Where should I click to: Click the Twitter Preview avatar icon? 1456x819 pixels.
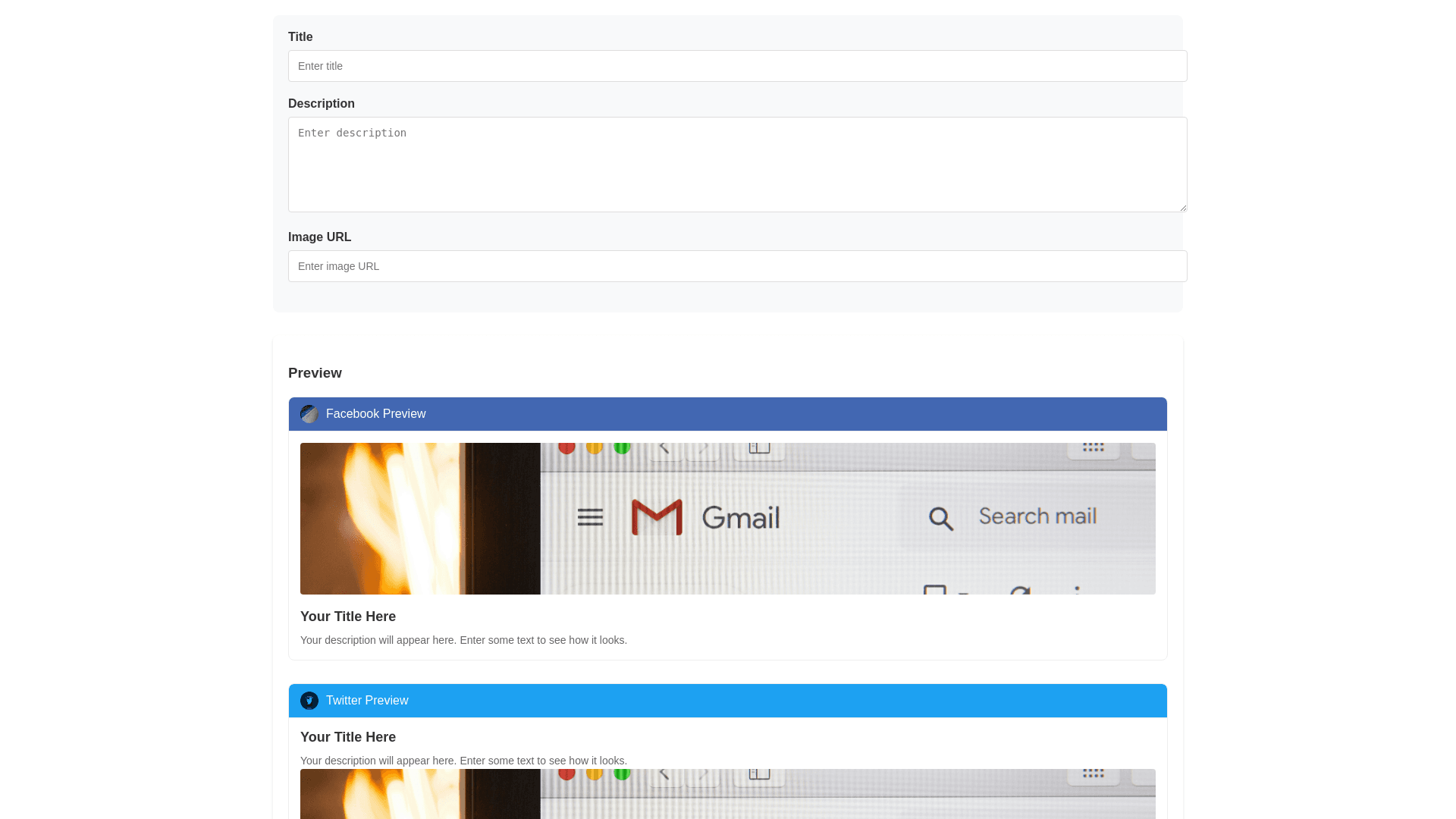click(x=309, y=701)
